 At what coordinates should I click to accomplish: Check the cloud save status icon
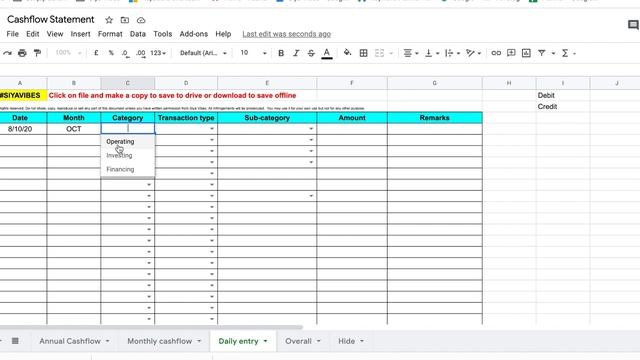[141, 20]
